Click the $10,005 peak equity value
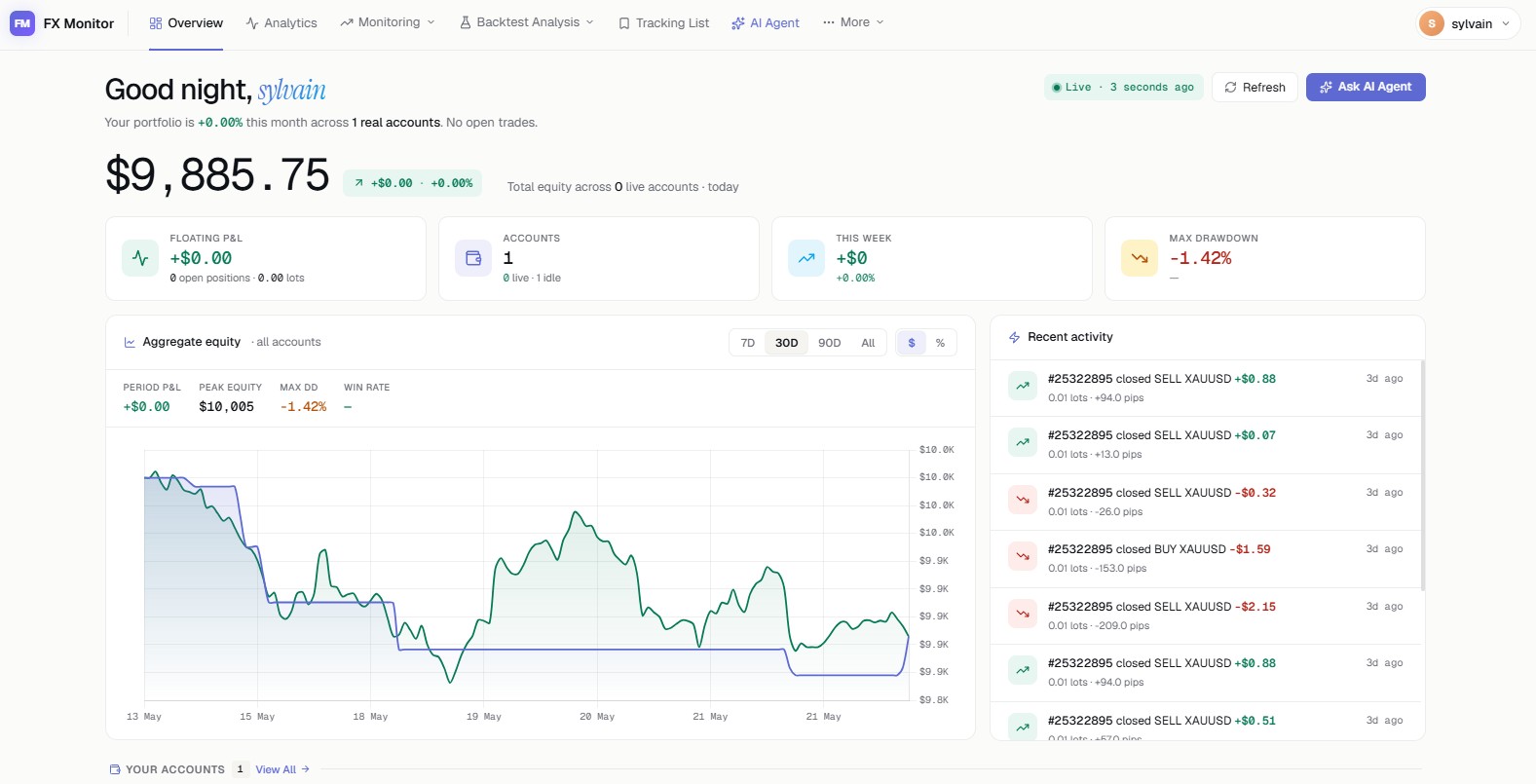Image resolution: width=1536 pixels, height=784 pixels. [226, 407]
